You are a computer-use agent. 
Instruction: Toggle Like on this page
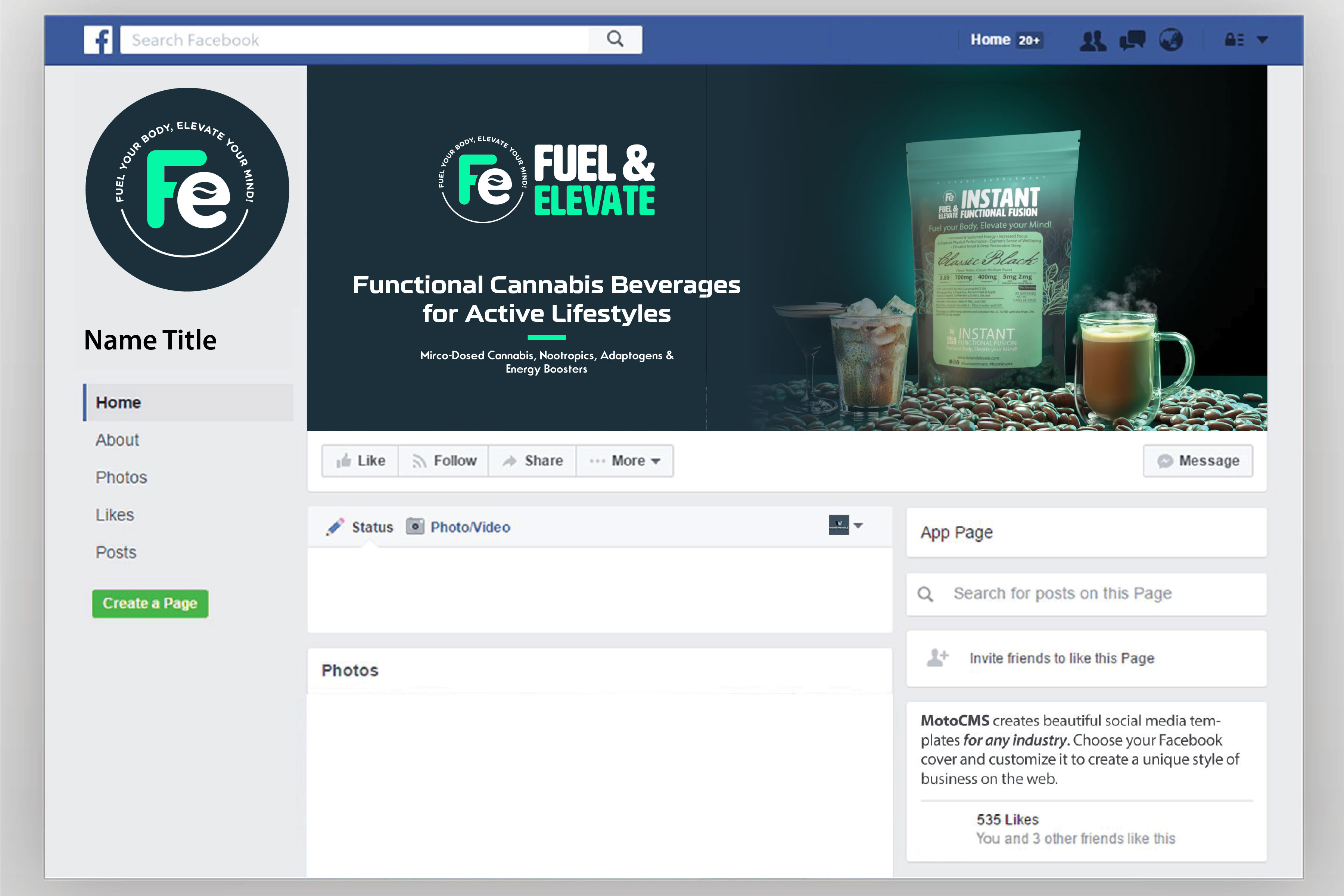click(x=361, y=461)
